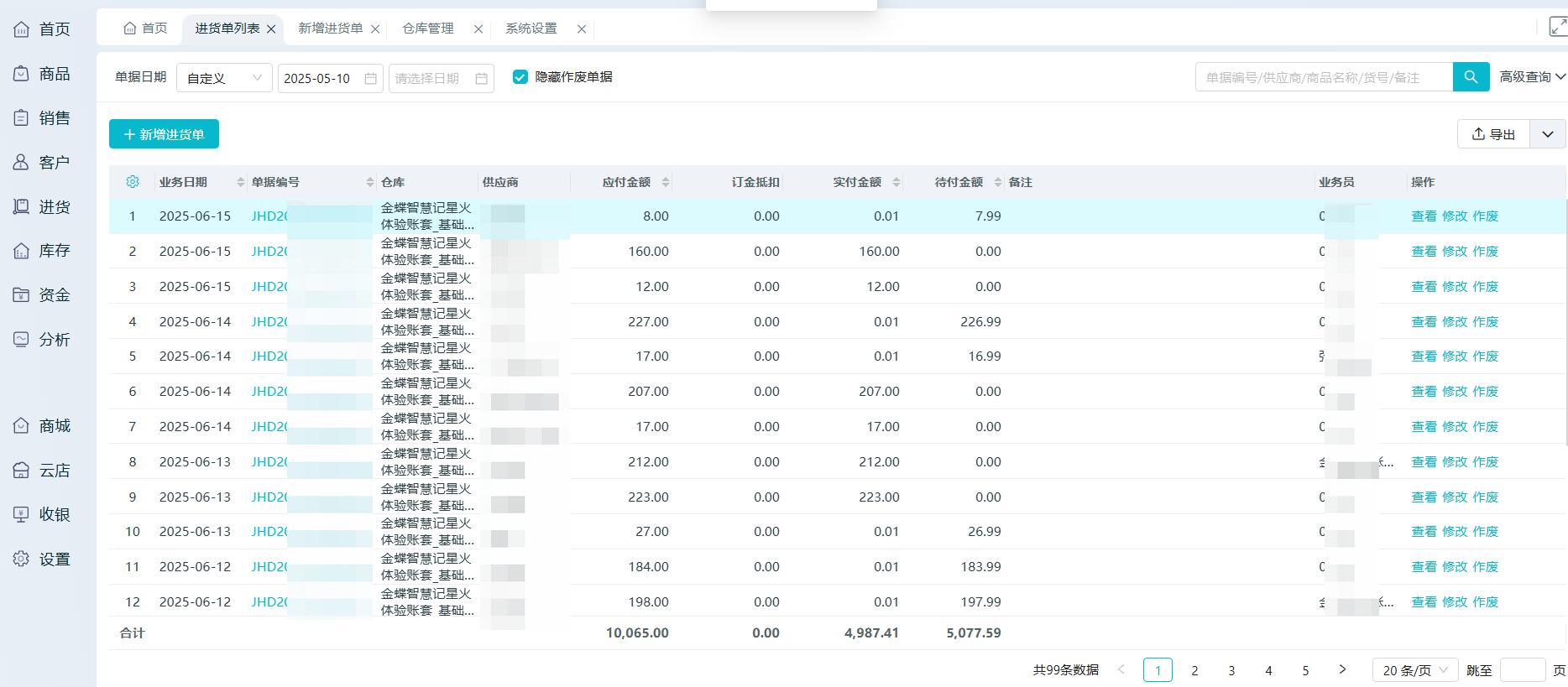Focus the search keyword input field
The width and height of the screenshot is (1568, 687).
1324,77
